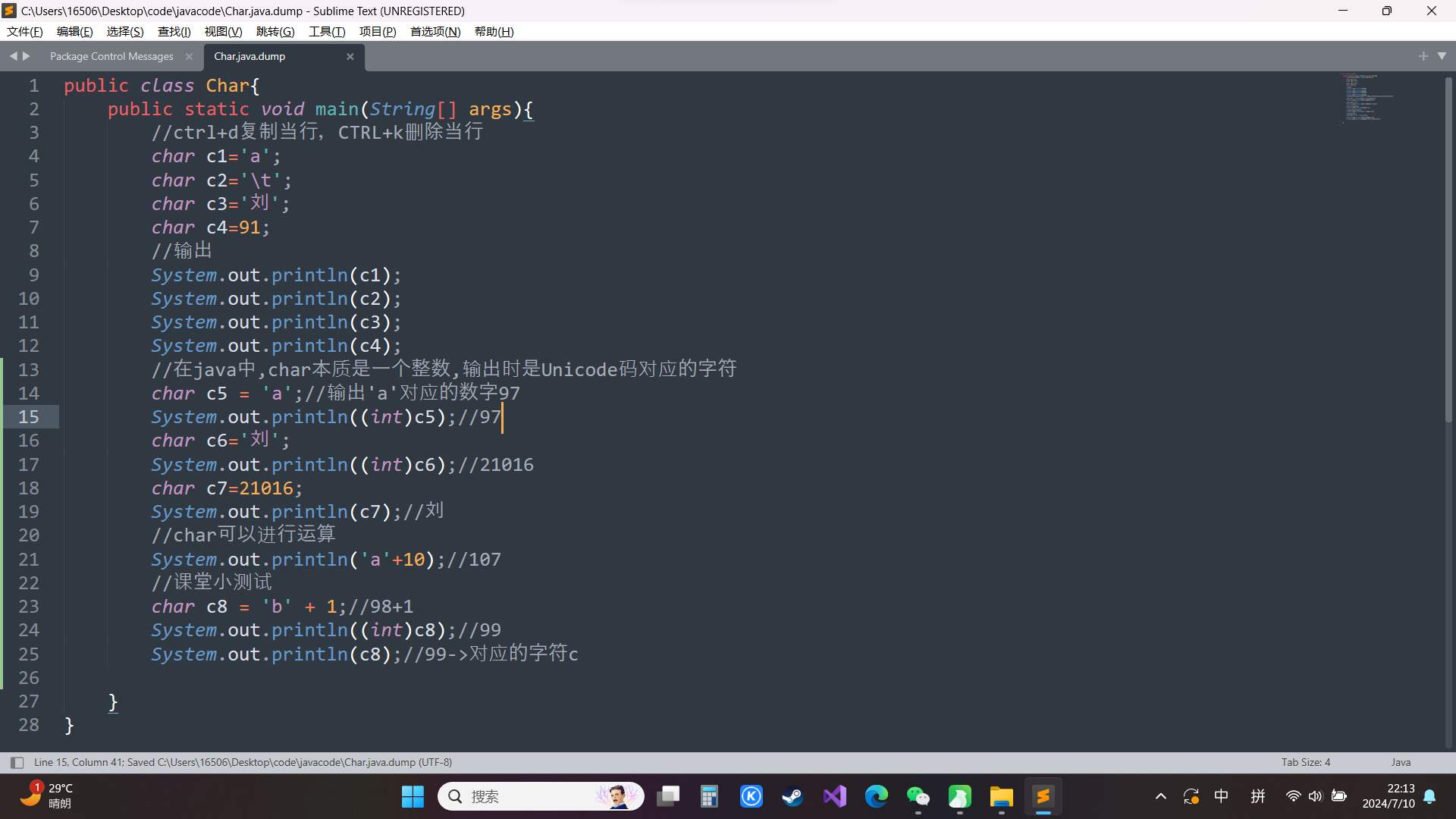Switch input language via the 中 tray indicator
The width and height of the screenshot is (1456, 819).
pos(1222,796)
